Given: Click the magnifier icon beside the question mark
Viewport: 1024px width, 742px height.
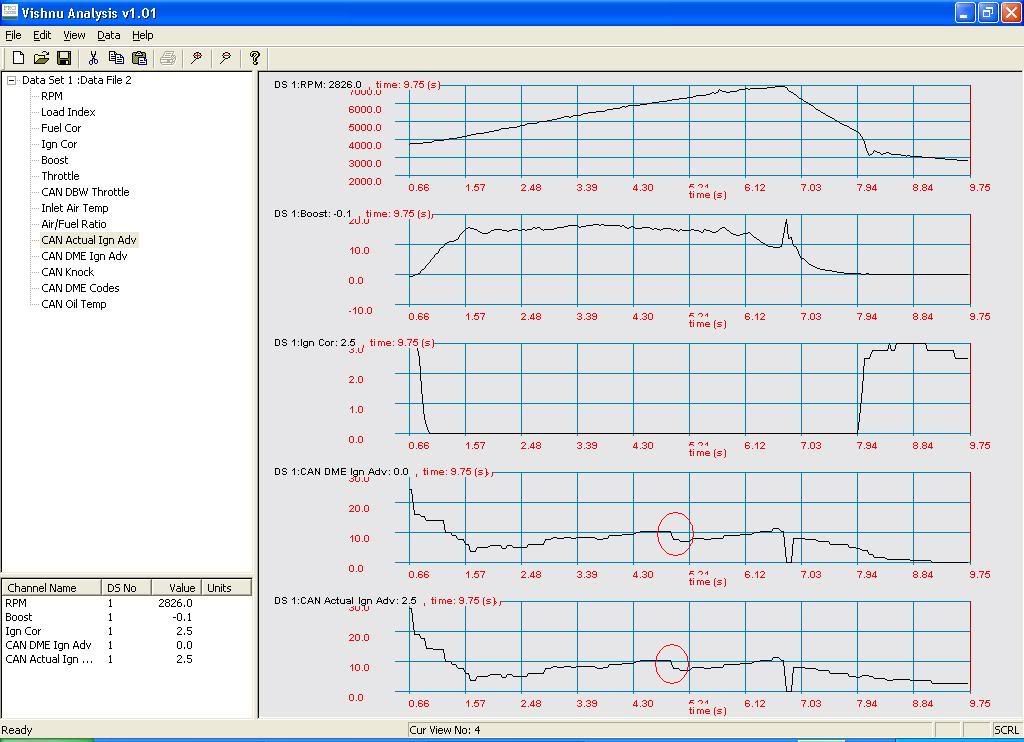Looking at the screenshot, I should click(x=225, y=58).
